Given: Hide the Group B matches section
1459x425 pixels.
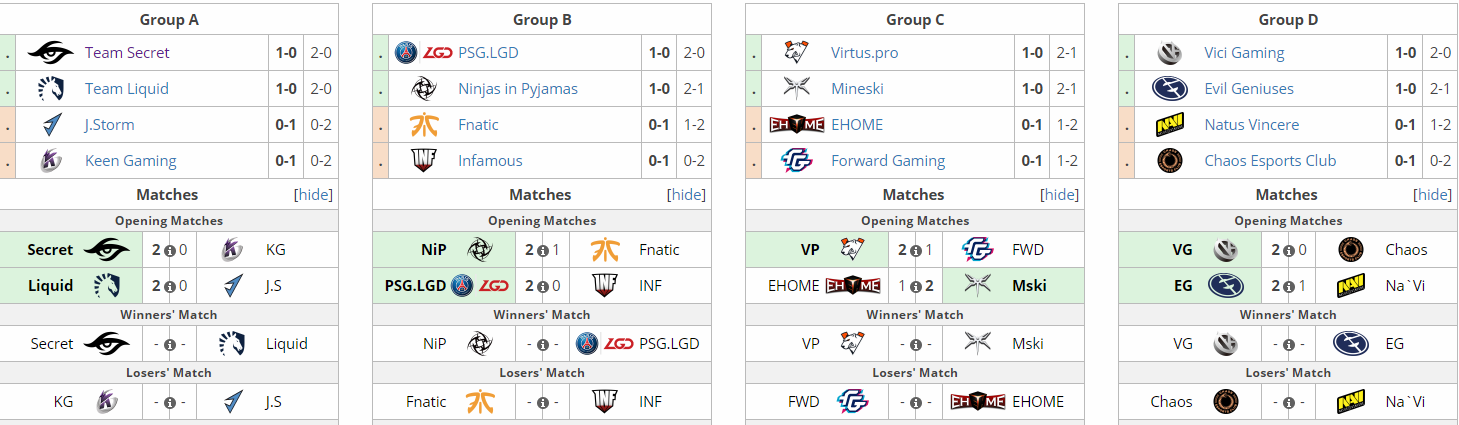Looking at the screenshot, I should click(x=686, y=195).
